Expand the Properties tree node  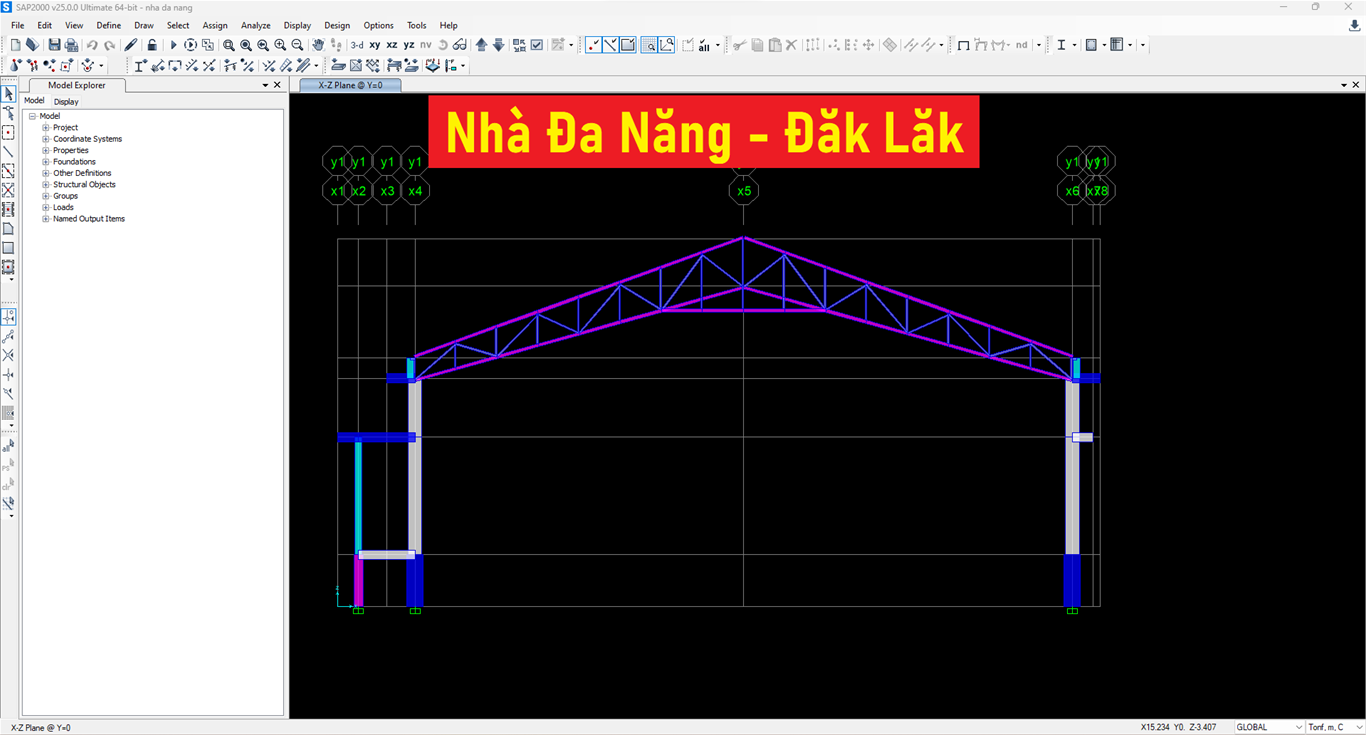[45, 150]
